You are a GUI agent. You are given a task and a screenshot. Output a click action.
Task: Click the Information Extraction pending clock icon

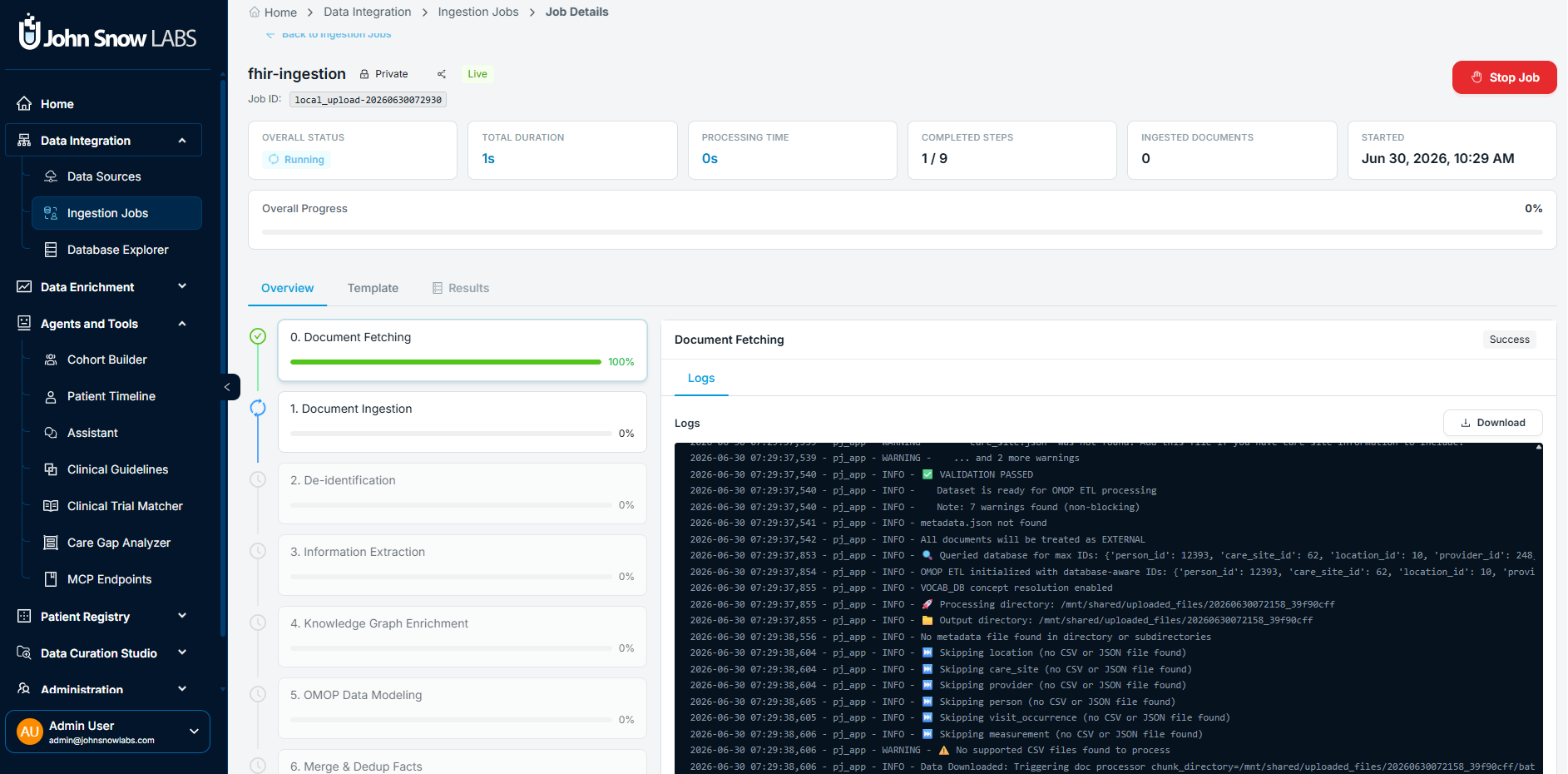(258, 551)
